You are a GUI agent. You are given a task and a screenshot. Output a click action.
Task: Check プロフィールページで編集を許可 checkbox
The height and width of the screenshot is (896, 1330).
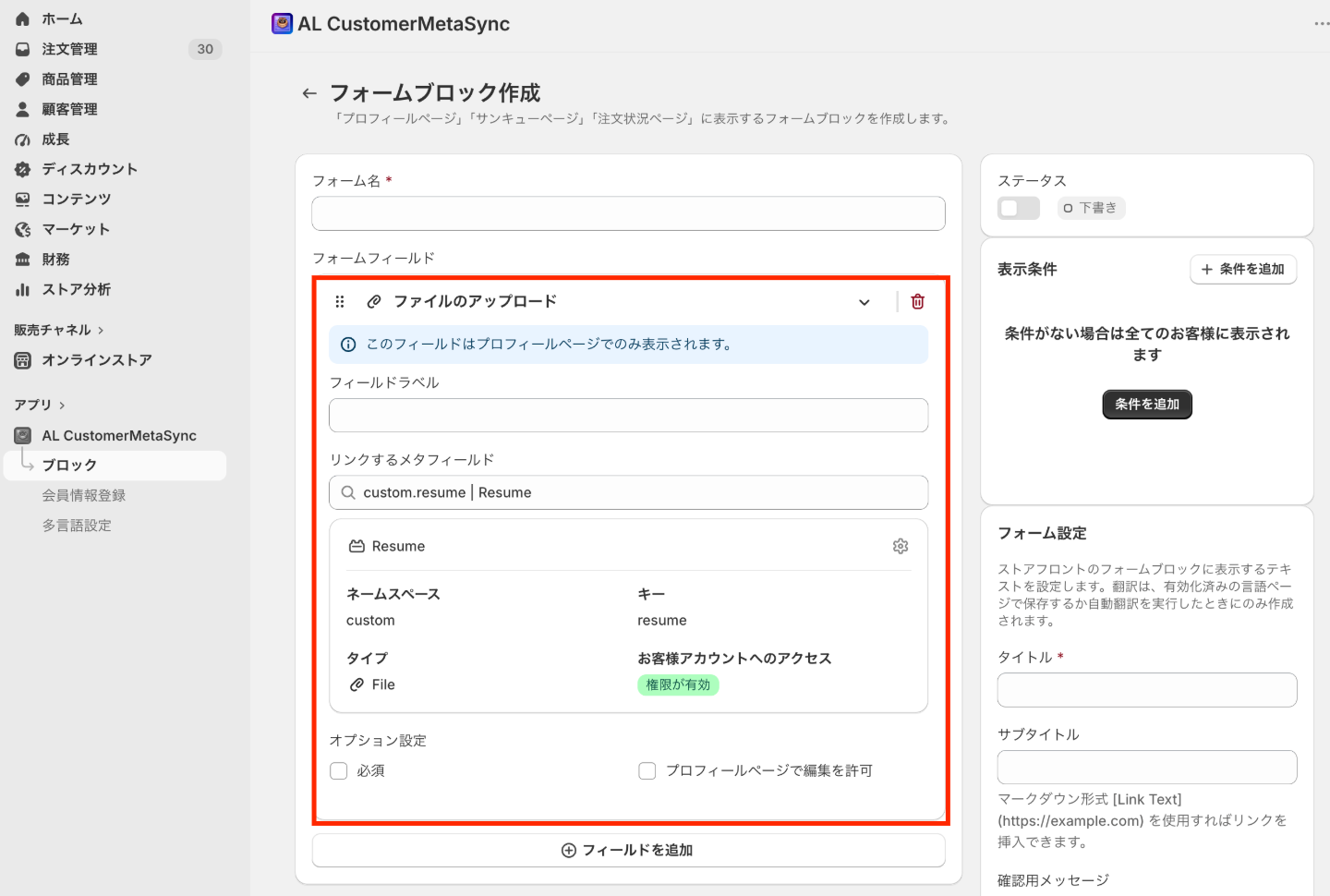647,771
